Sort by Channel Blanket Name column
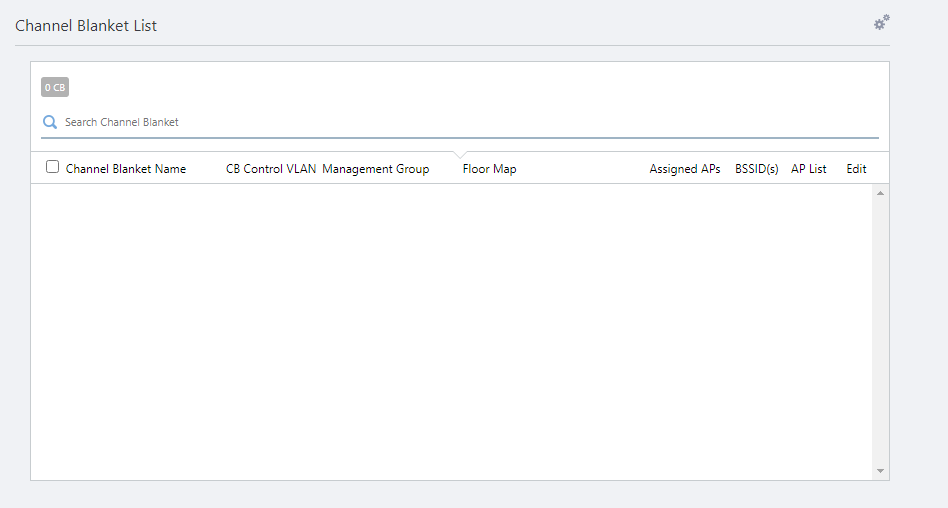 [x=126, y=169]
